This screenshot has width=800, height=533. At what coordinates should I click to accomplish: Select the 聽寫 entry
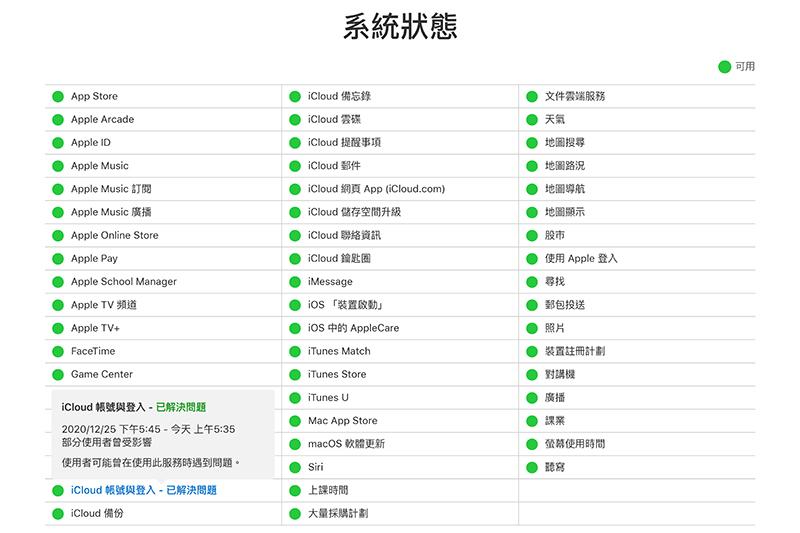click(x=555, y=467)
